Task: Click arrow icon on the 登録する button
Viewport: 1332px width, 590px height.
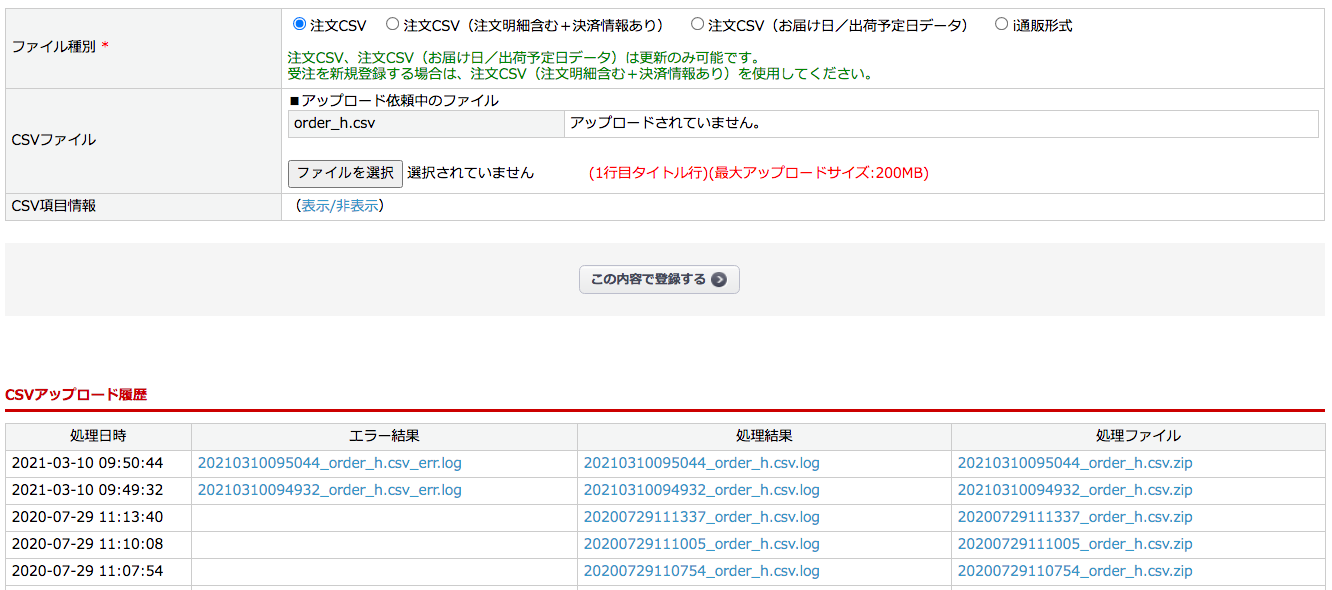Action: coord(719,280)
